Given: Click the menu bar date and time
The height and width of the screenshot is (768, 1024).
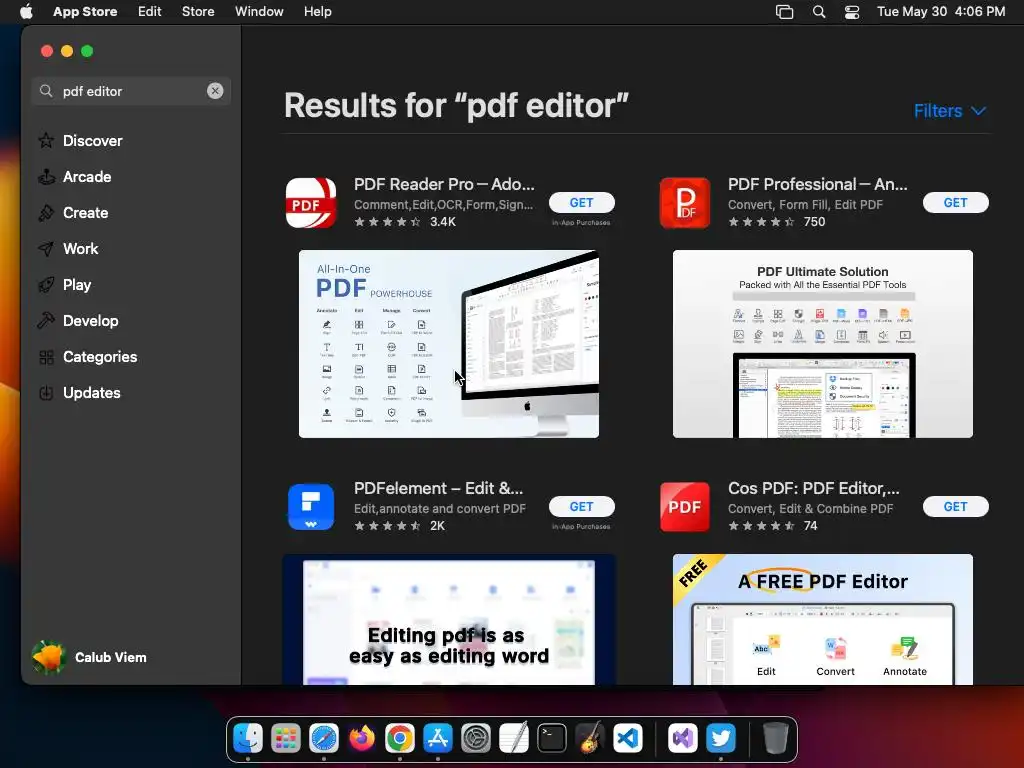Looking at the screenshot, I should [x=940, y=12].
